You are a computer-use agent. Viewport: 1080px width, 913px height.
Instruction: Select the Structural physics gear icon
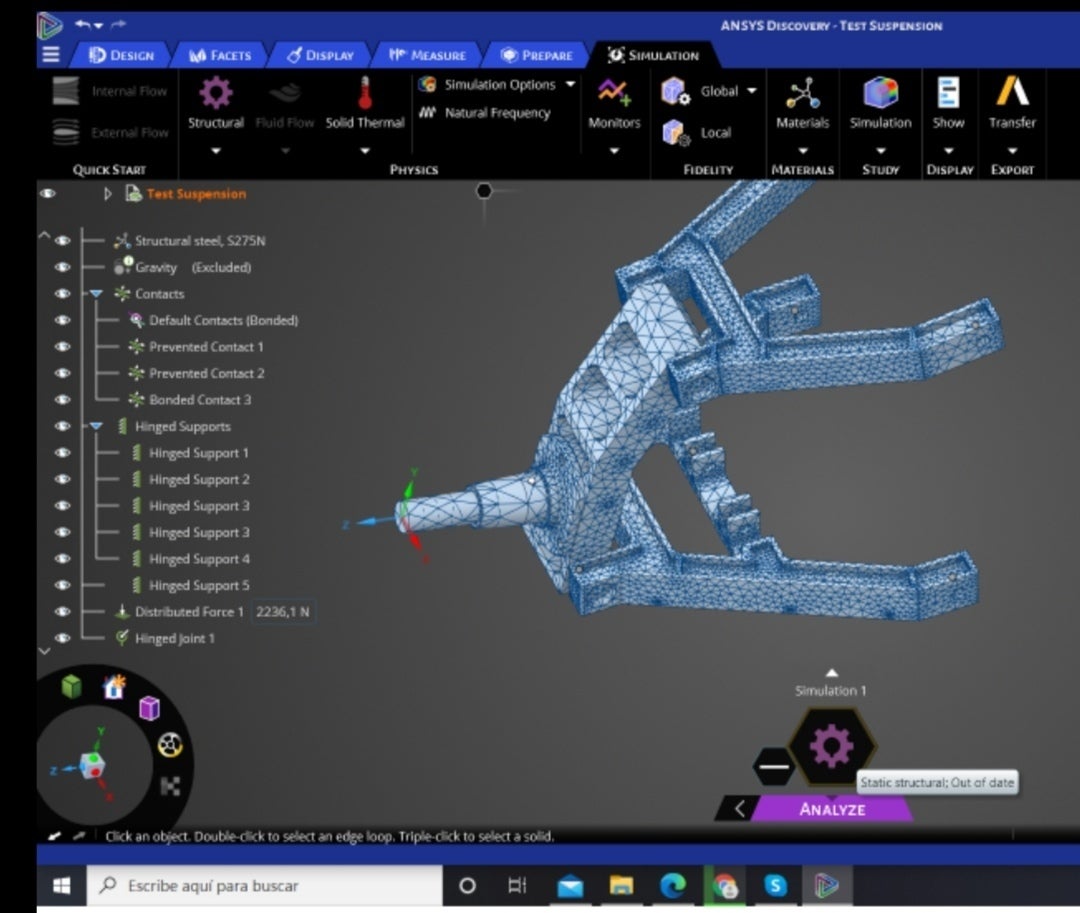[216, 93]
